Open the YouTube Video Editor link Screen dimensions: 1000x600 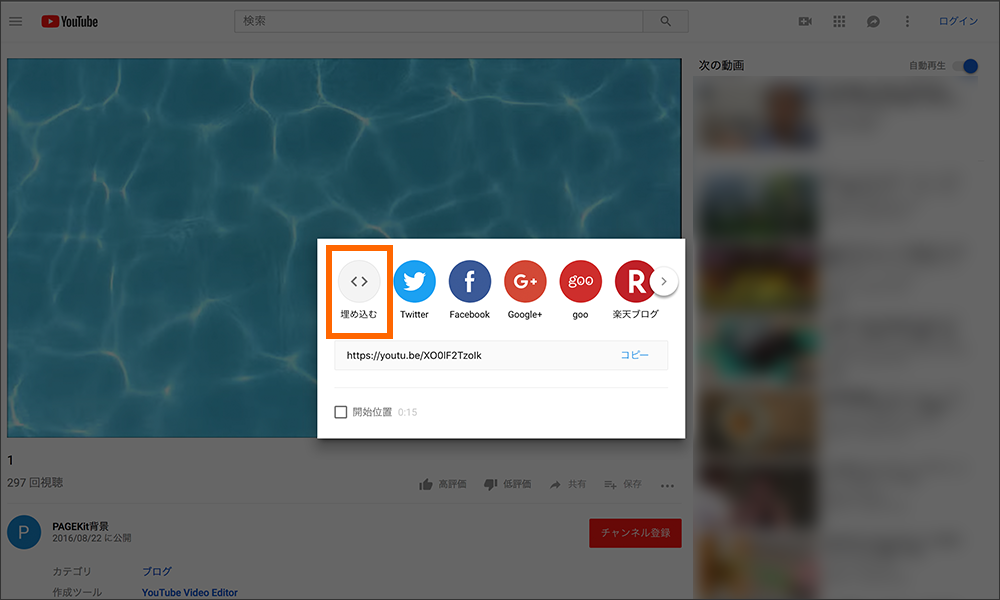(x=189, y=592)
